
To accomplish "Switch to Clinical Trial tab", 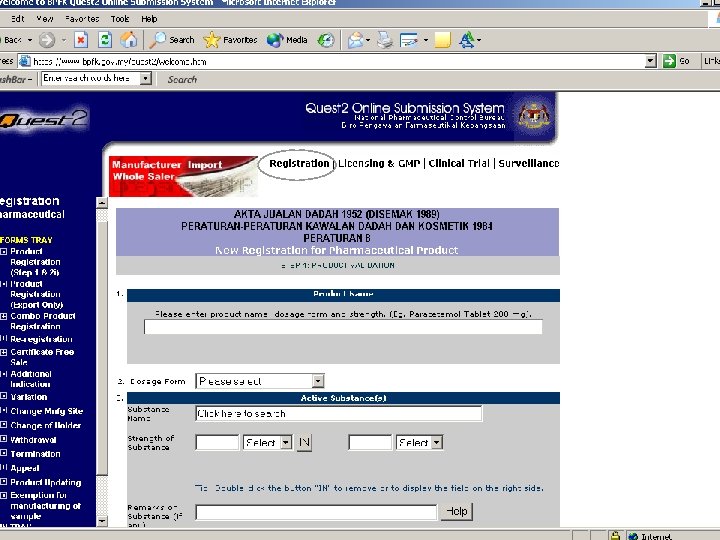I will coord(459,163).
